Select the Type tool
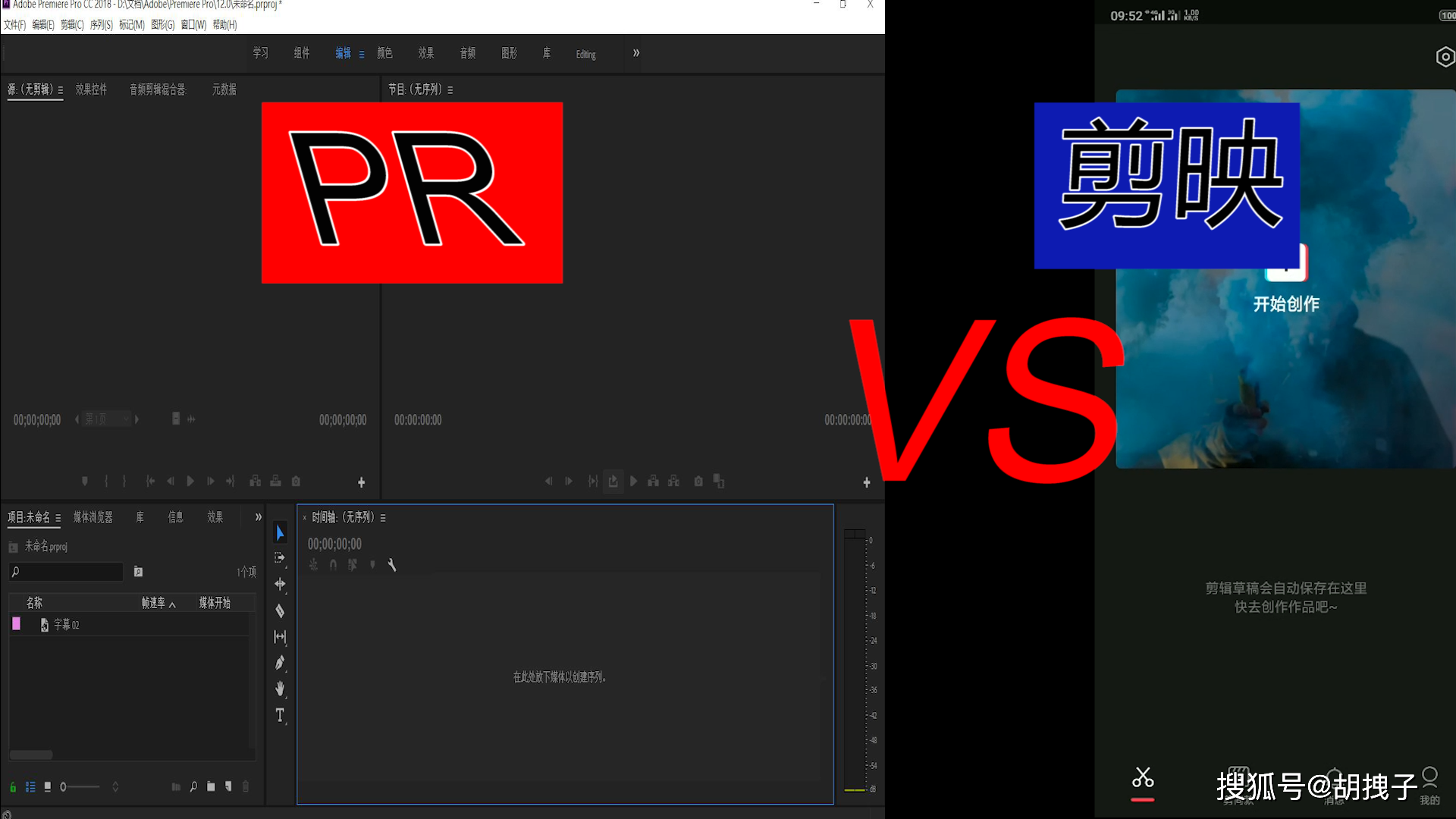The width and height of the screenshot is (1456, 819). (280, 715)
